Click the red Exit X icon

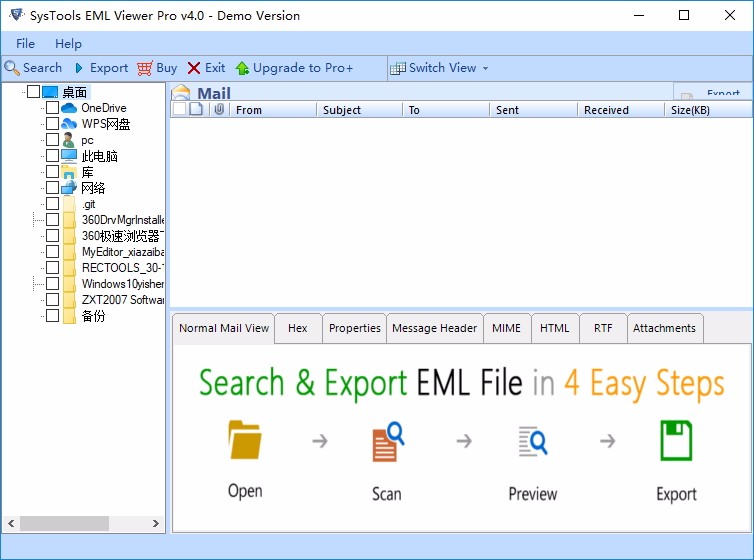(x=194, y=68)
